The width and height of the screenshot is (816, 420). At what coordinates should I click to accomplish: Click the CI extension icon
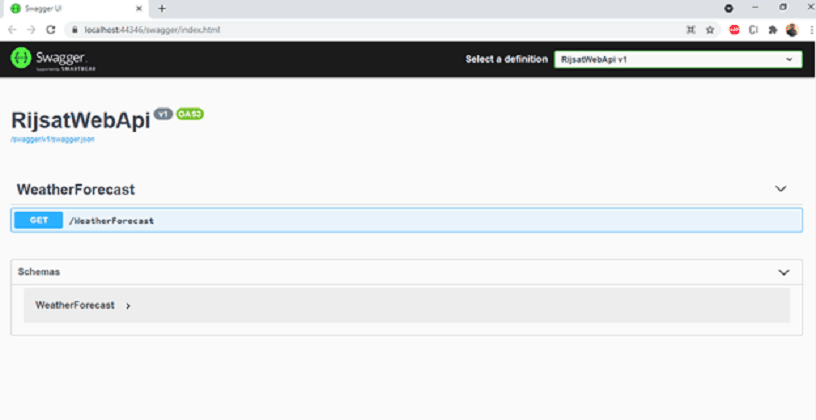753,30
